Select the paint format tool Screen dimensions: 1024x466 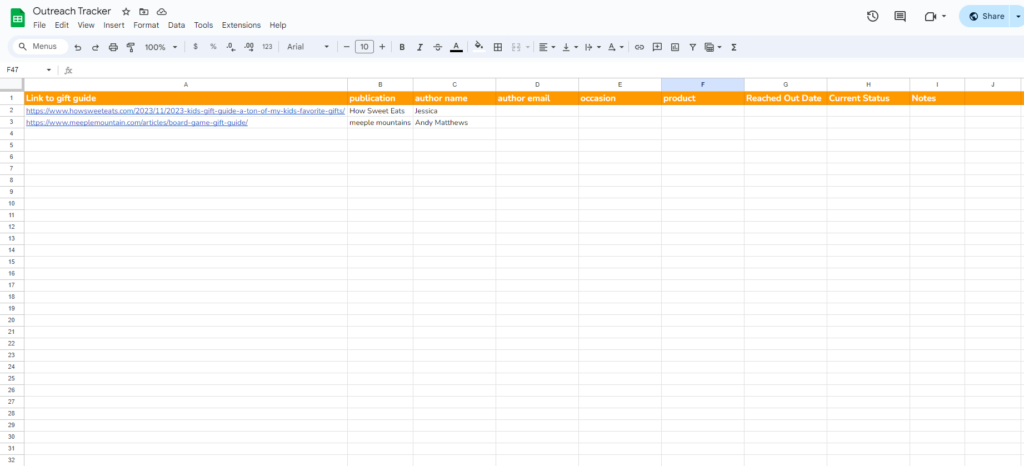click(x=130, y=47)
